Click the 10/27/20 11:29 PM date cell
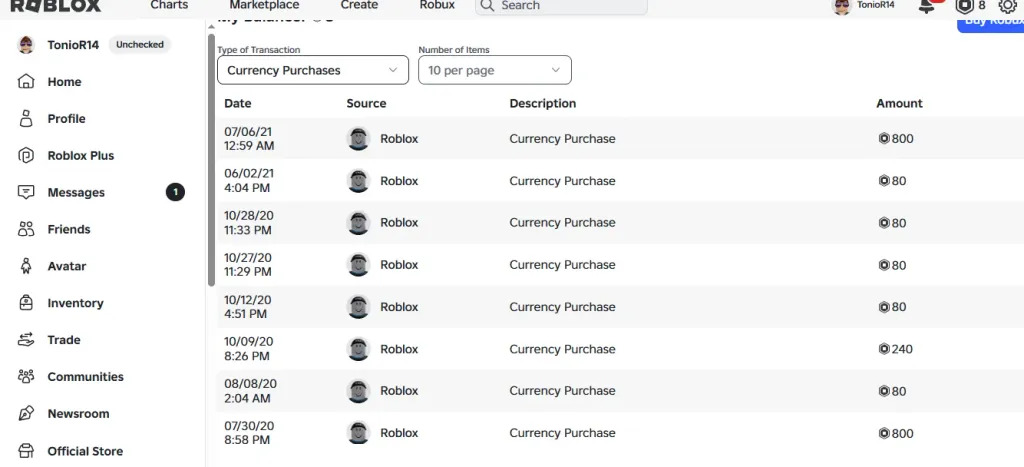The height and width of the screenshot is (467, 1024). pyautogui.click(x=248, y=265)
